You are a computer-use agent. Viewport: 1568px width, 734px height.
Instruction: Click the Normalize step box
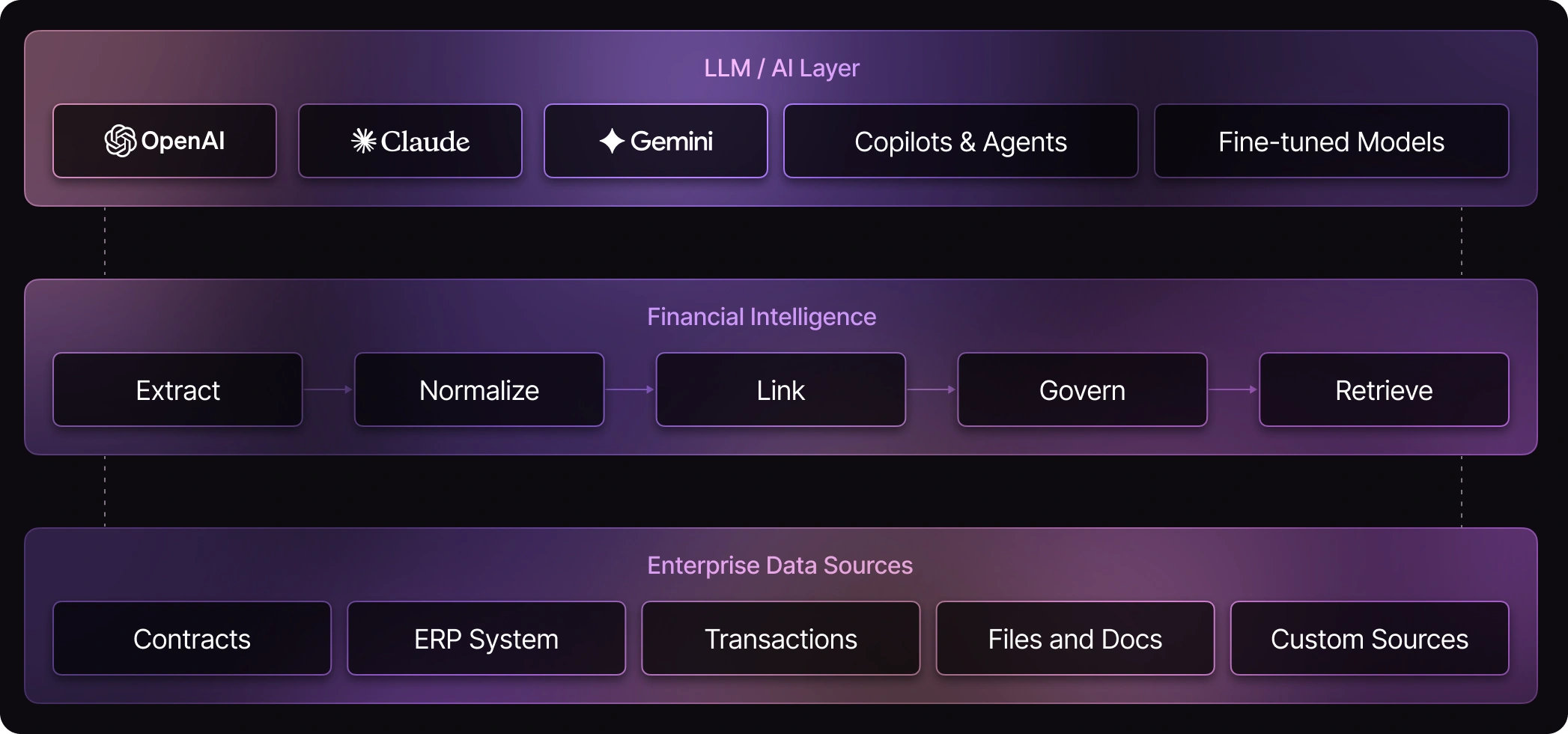tap(479, 389)
